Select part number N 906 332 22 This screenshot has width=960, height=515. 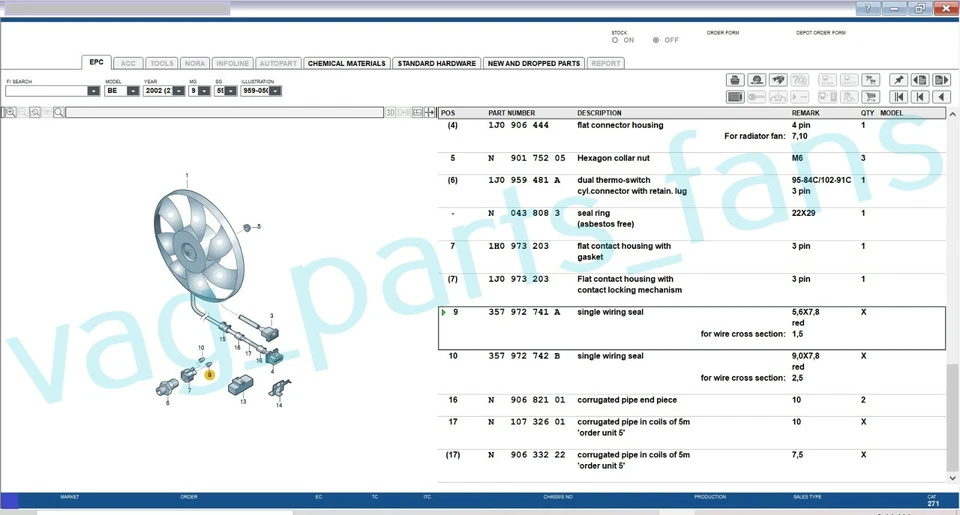(527, 455)
